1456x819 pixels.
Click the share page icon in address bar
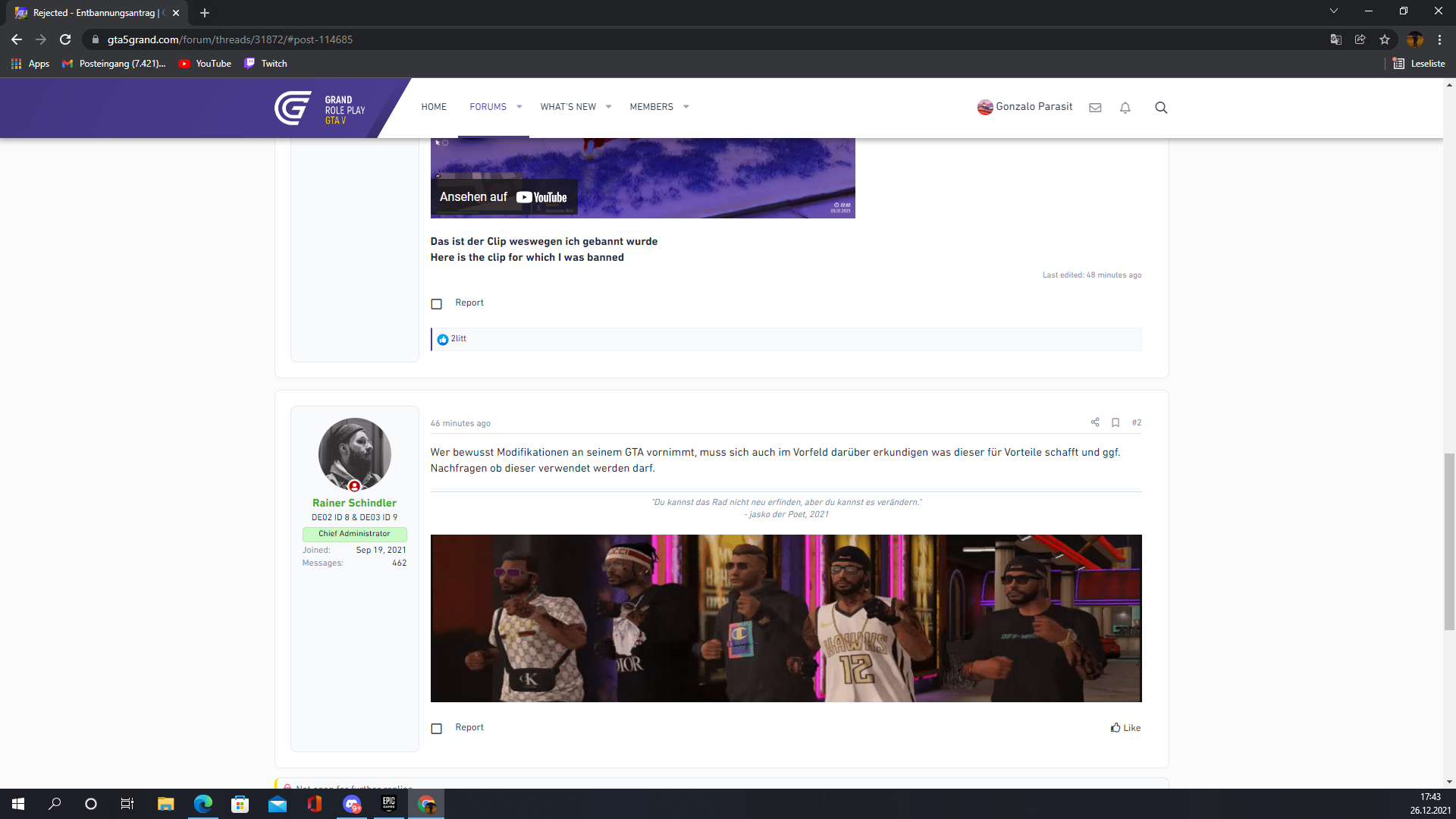pyautogui.click(x=1360, y=39)
